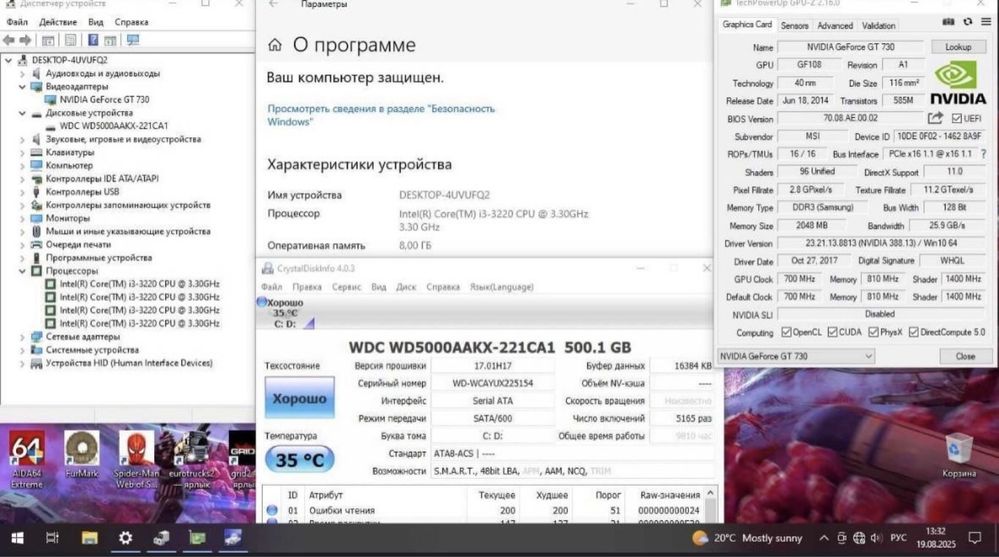This screenshot has height=557, width=999.
Task: Switch to the Sensors tab in GPU-Z
Action: point(794,25)
